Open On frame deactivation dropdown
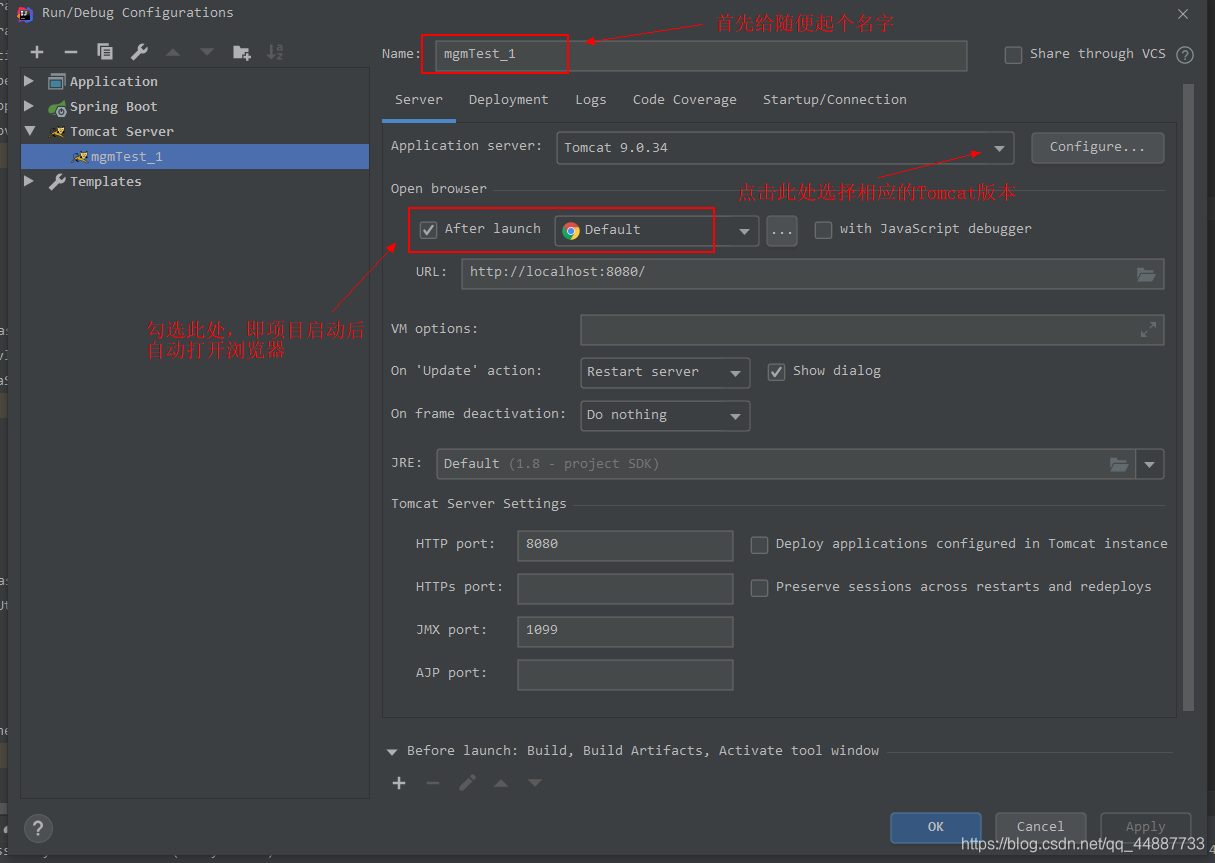The image size is (1215, 863). coord(665,415)
